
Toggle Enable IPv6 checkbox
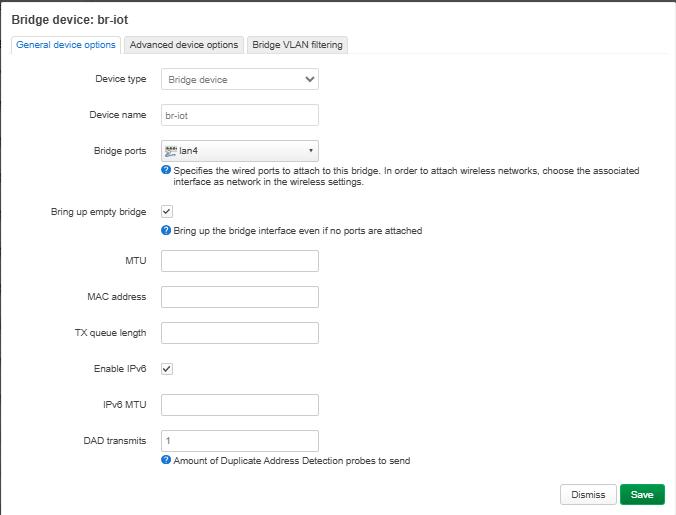pyautogui.click(x=167, y=369)
